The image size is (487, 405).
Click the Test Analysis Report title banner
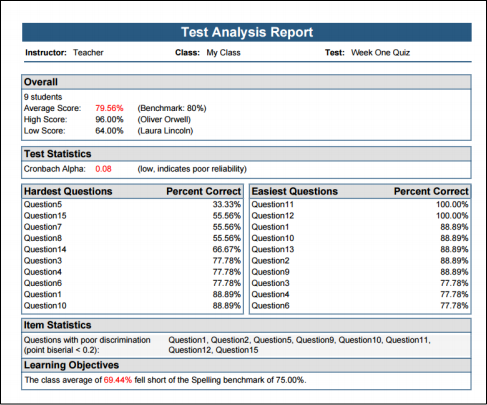tap(247, 32)
